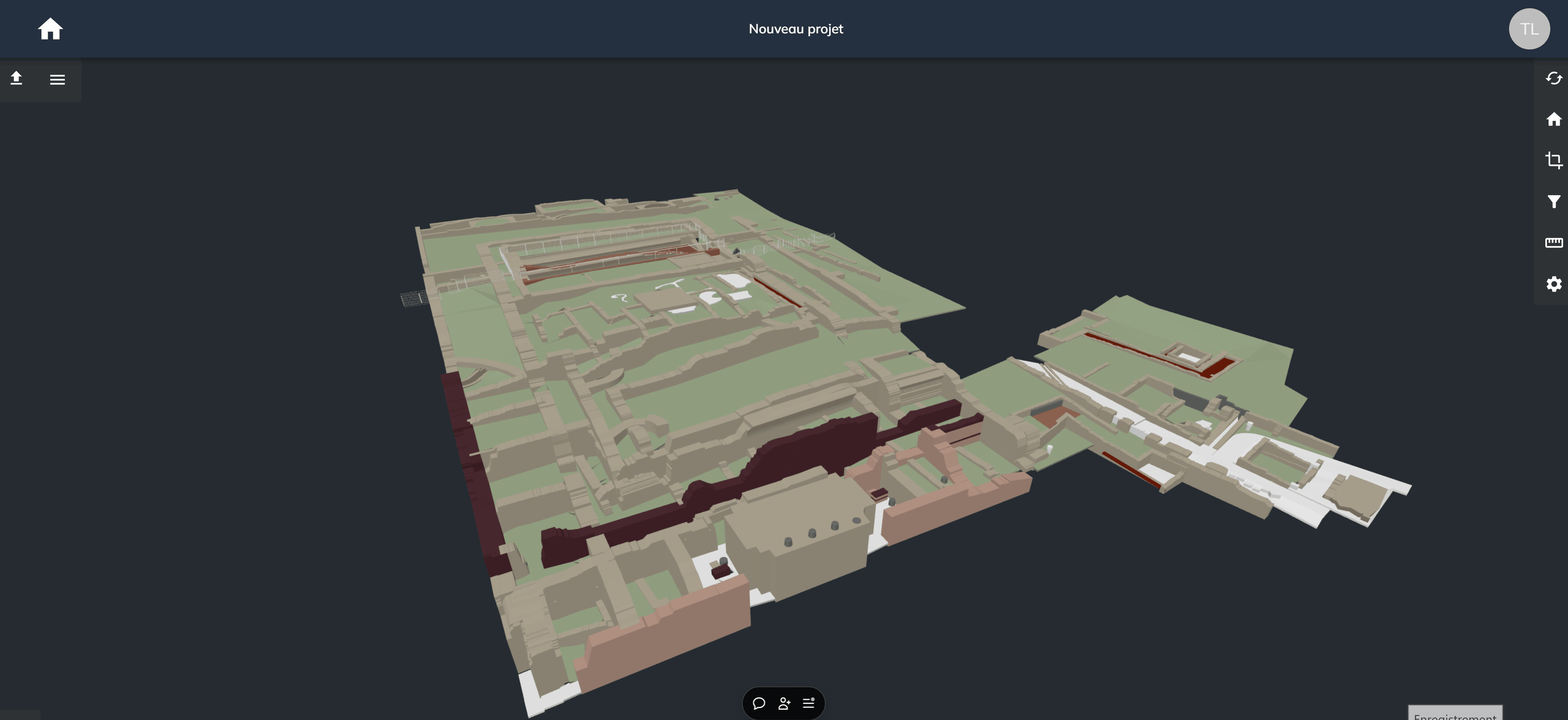The height and width of the screenshot is (720, 1568).
Task: Reset view with the sidebar home icon
Action: pos(1554,119)
